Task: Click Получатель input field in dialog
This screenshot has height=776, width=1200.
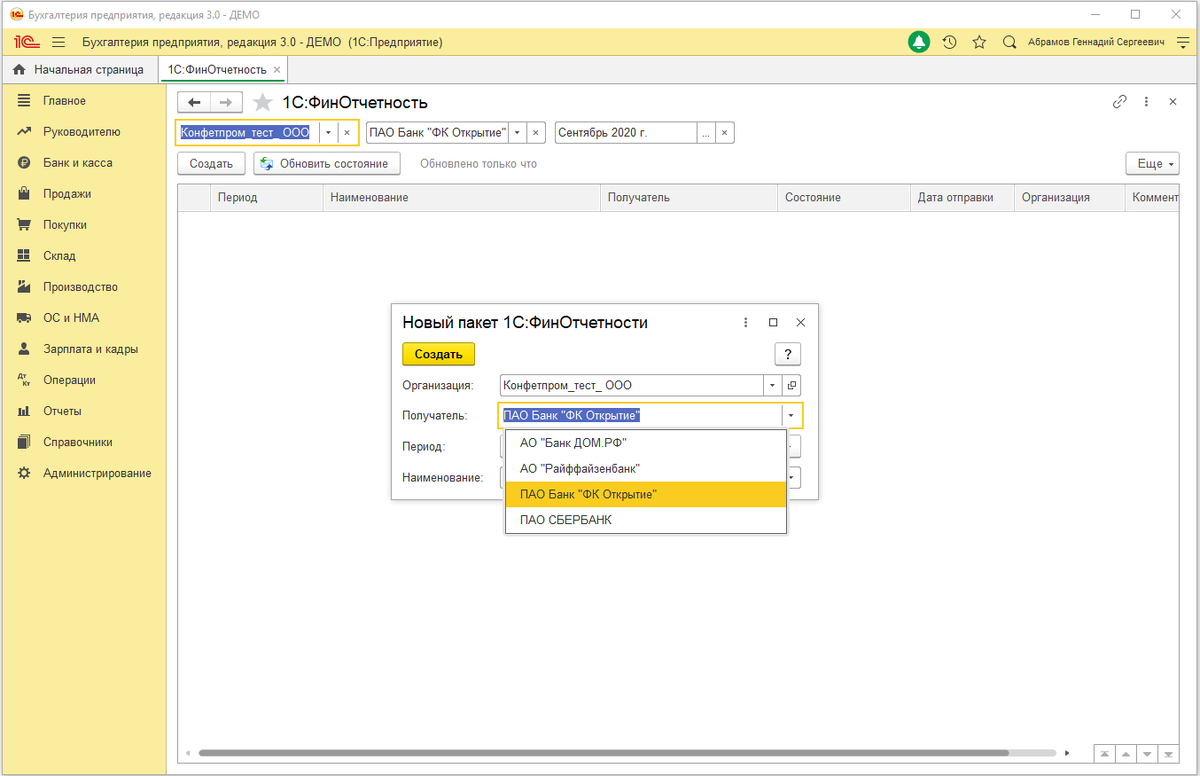Action: tap(640, 416)
